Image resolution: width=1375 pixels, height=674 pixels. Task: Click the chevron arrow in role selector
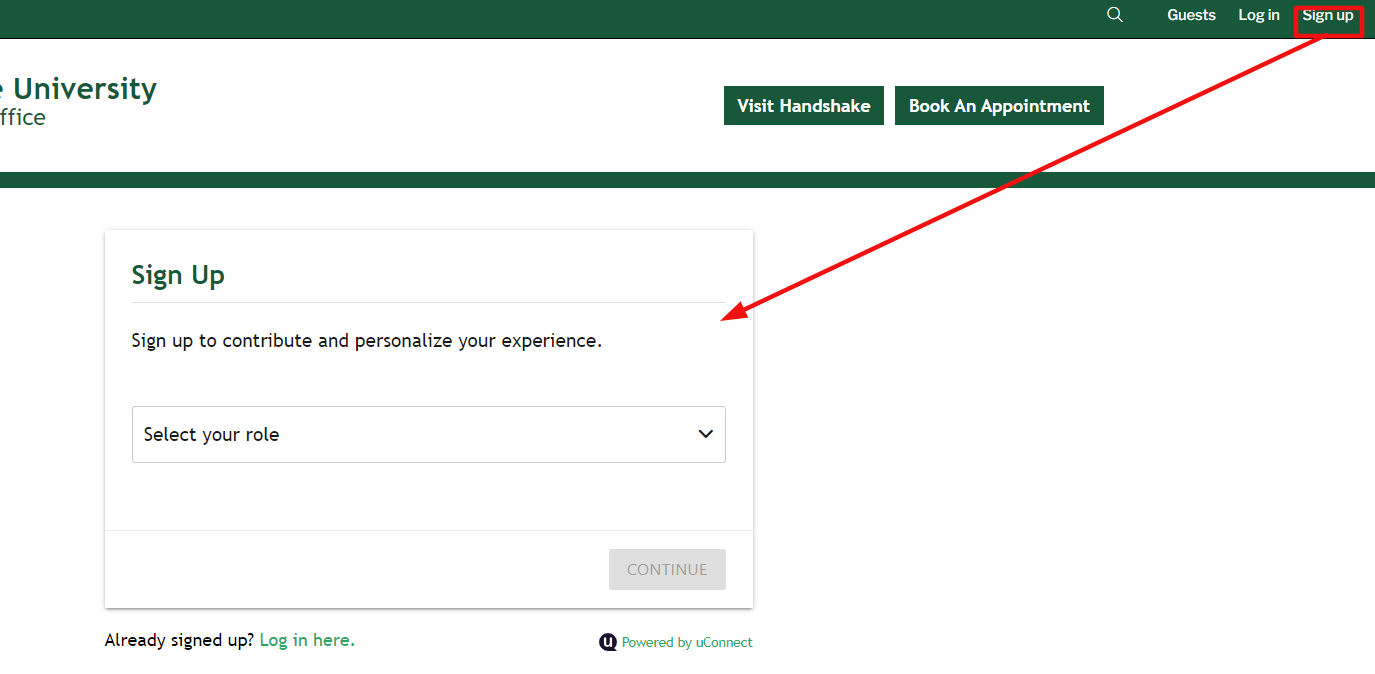[706, 434]
